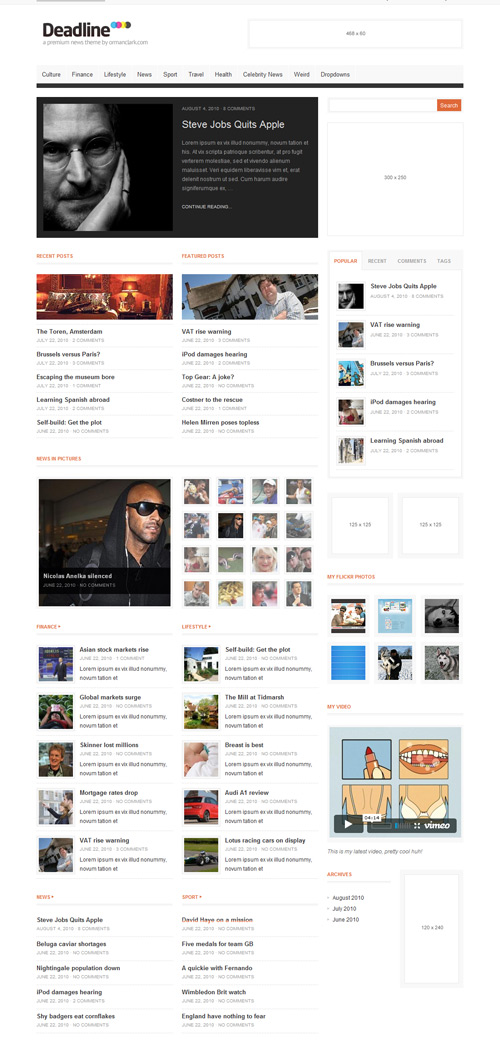500x1044 pixels.
Task: Open the Weird menu item
Action: click(302, 75)
